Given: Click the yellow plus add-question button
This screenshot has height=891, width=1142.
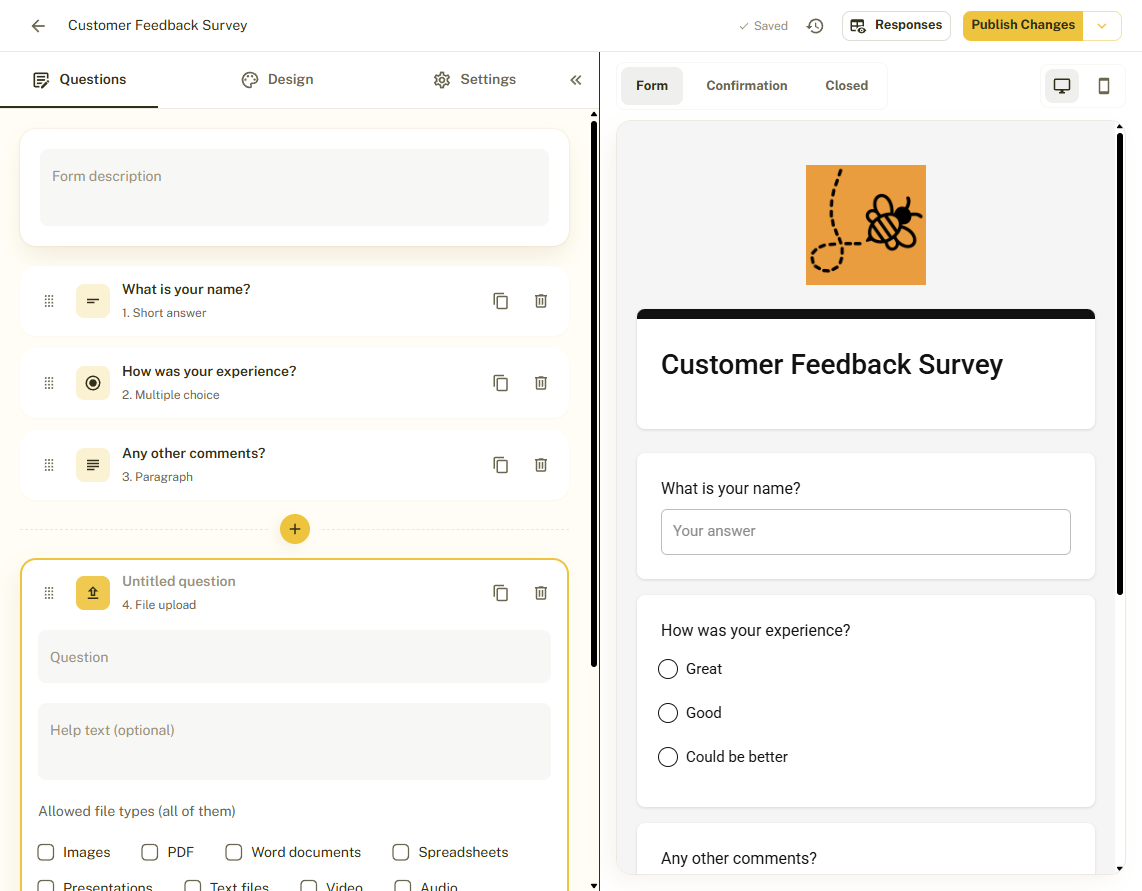Looking at the screenshot, I should click(x=295, y=529).
